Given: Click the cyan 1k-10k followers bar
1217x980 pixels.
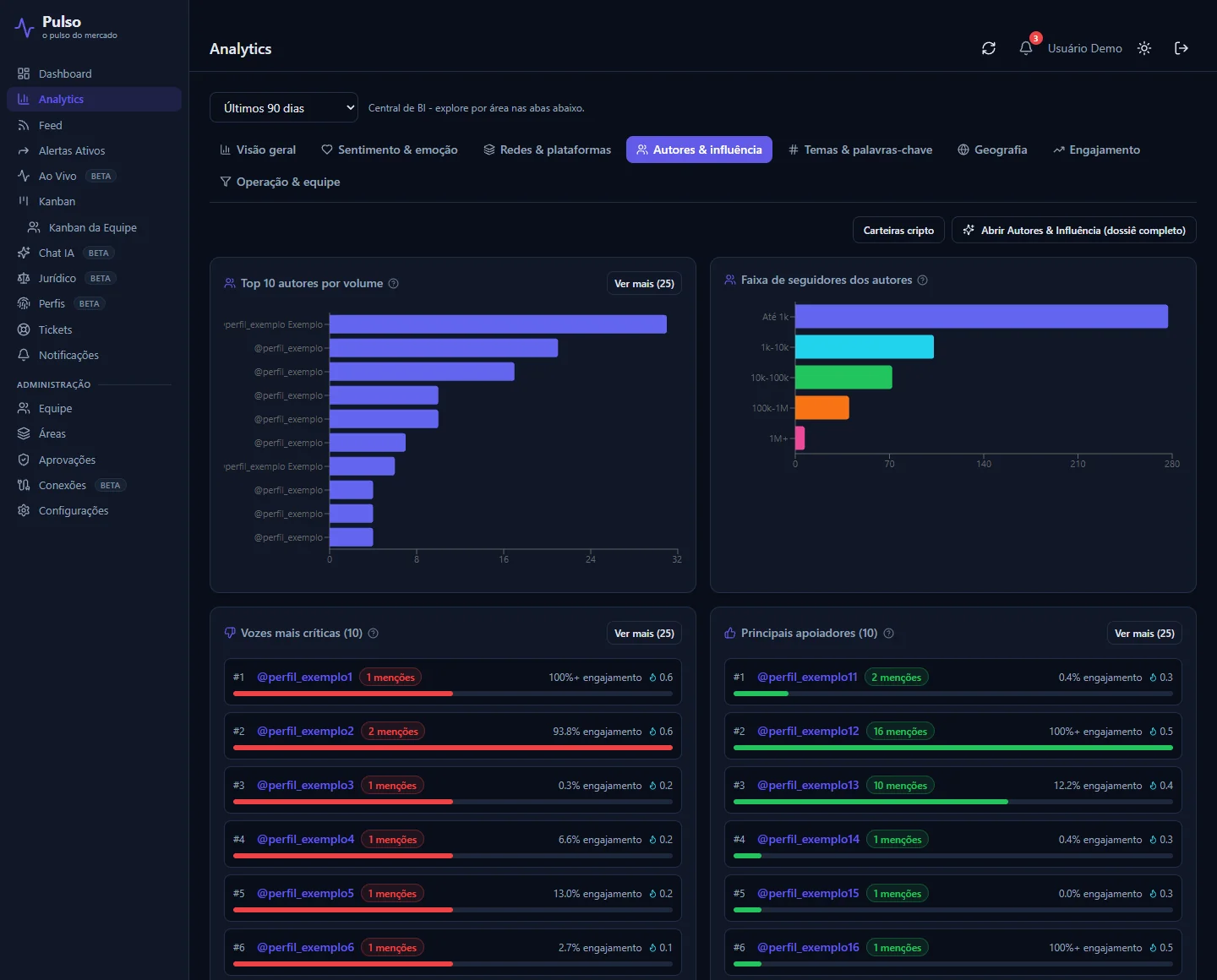Looking at the screenshot, I should click(864, 347).
